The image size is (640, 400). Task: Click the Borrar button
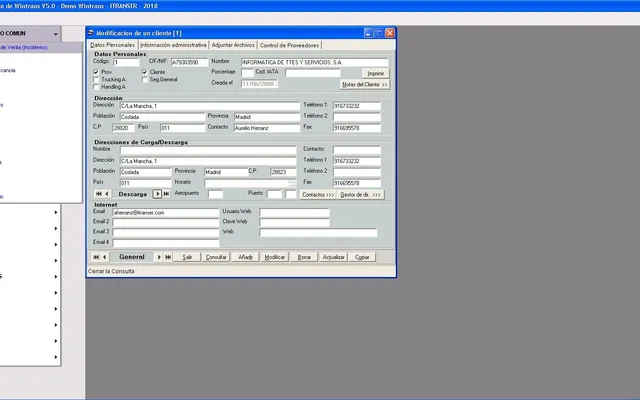tap(304, 257)
